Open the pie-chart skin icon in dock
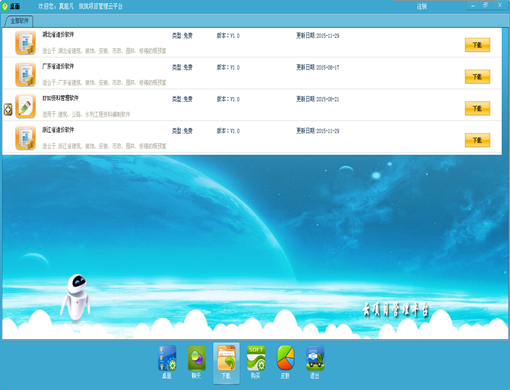Screen dimensions: 510x390 tap(285, 362)
